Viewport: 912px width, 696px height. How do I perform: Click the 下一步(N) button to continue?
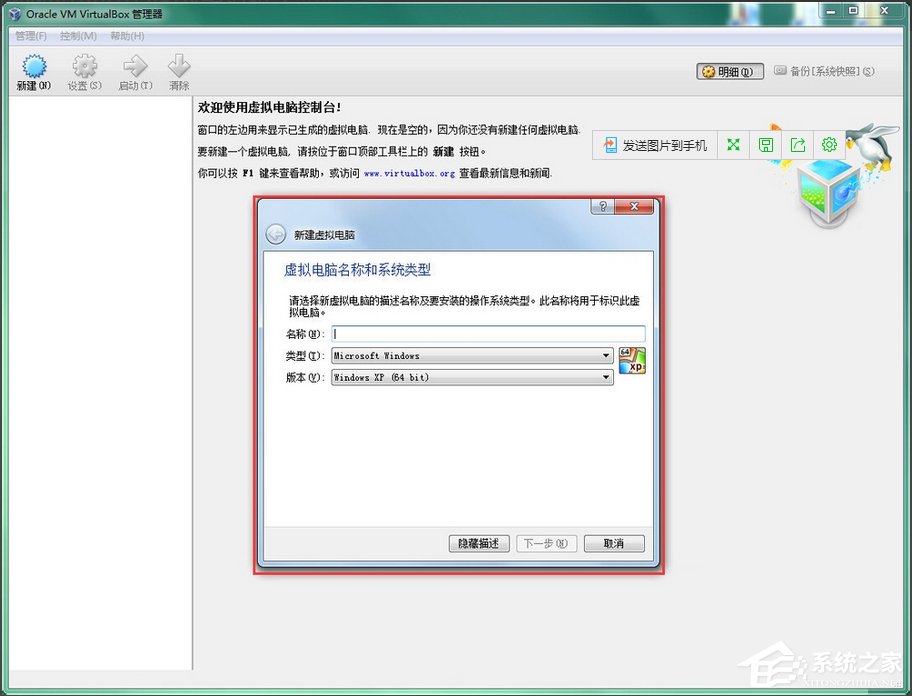click(546, 543)
